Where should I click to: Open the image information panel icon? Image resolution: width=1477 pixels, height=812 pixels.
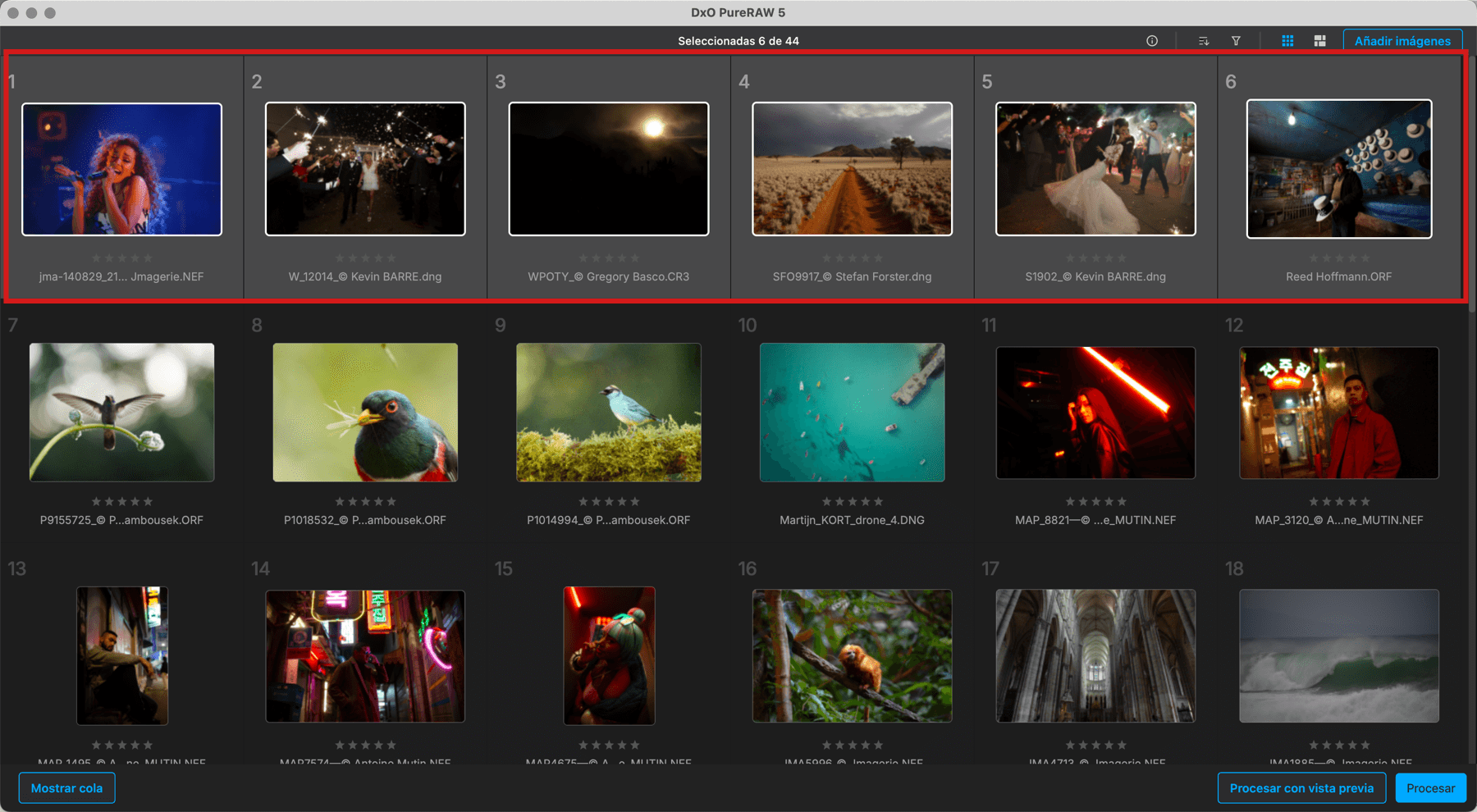pos(1152,41)
